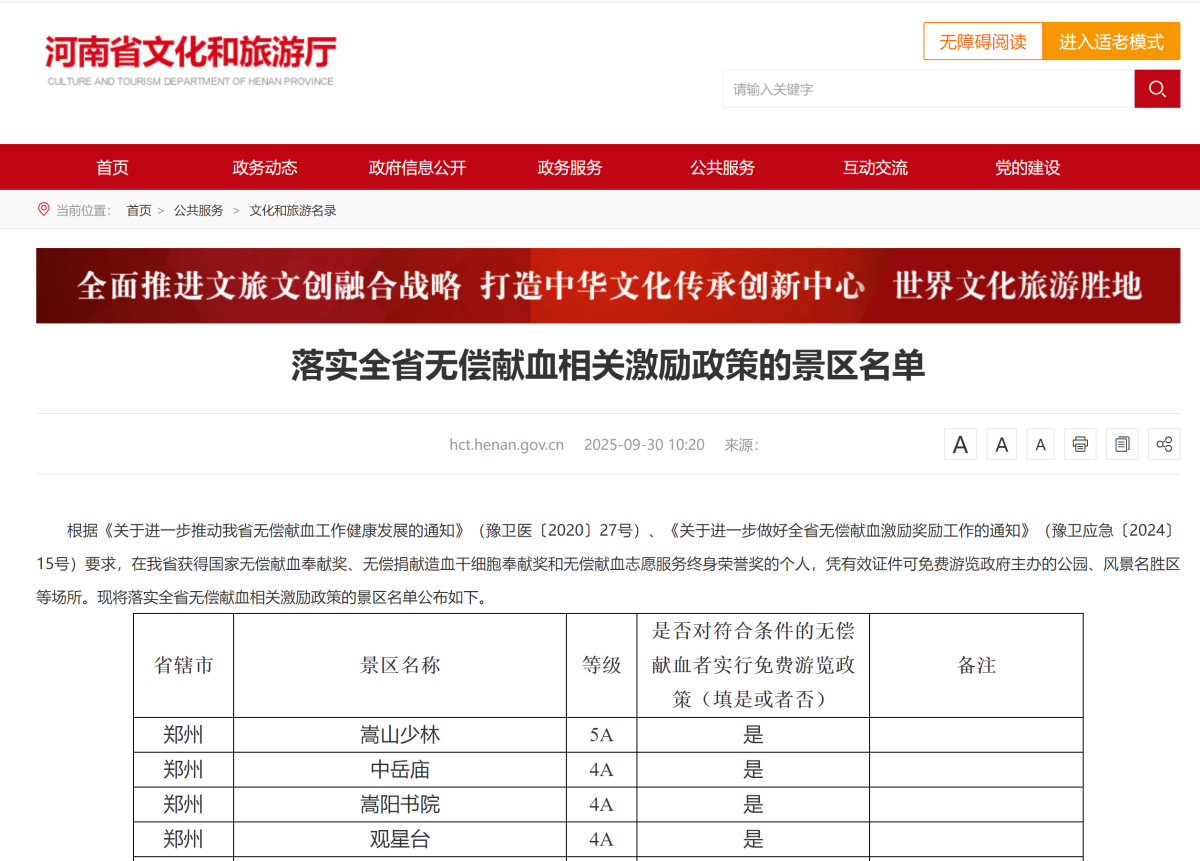Click 是 in the 中岳庙 row
1200x861 pixels.
click(753, 770)
